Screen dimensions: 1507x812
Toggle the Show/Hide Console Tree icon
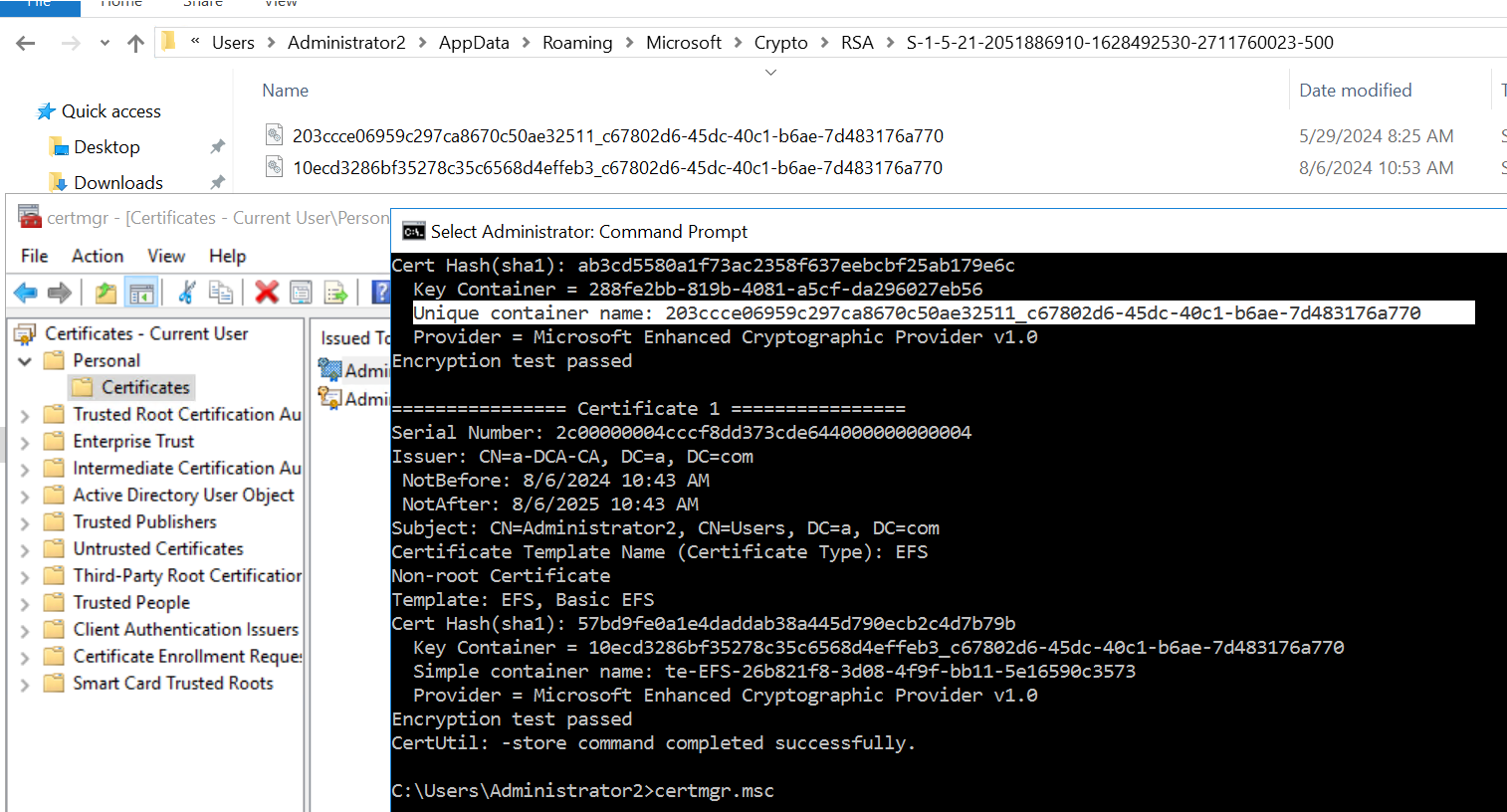pos(142,292)
